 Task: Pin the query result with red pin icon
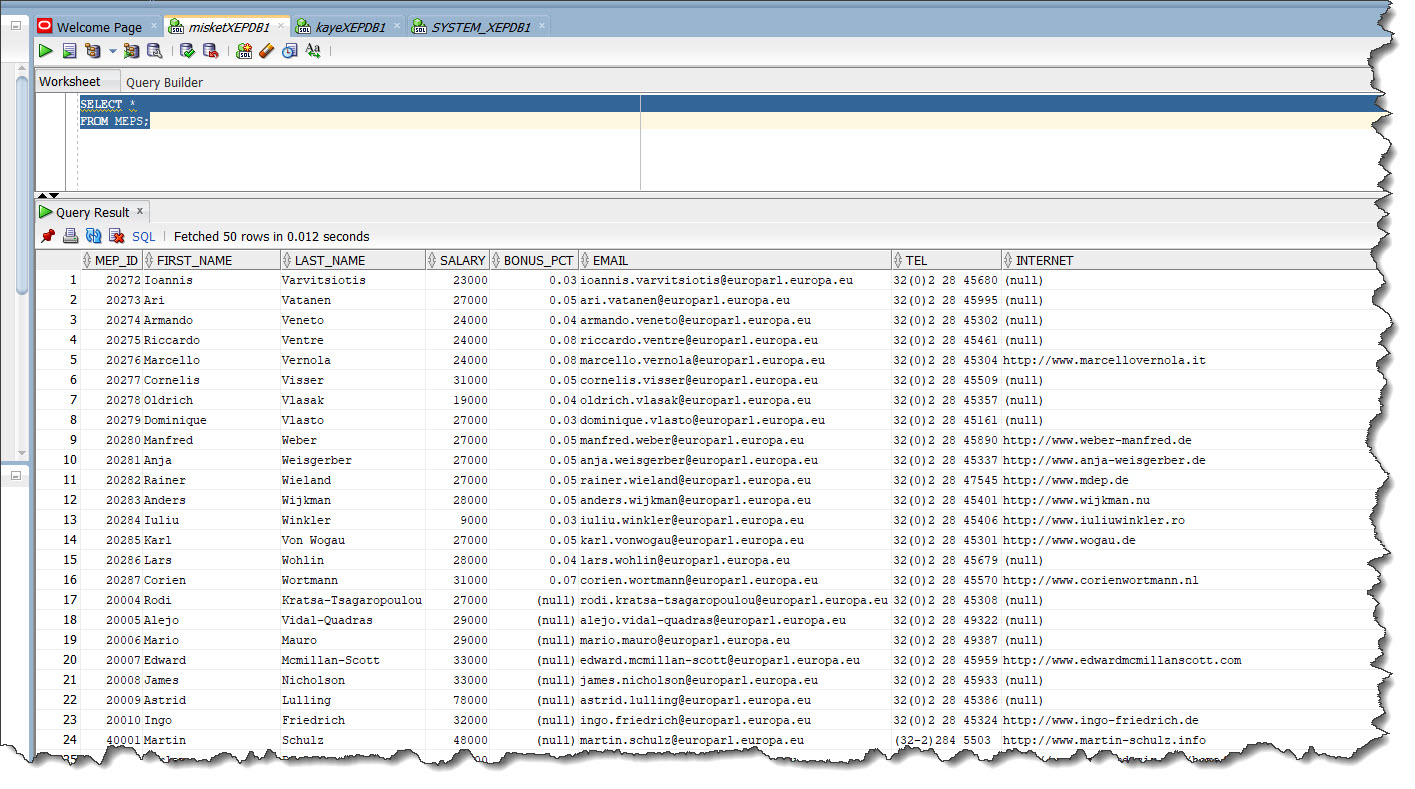click(47, 236)
